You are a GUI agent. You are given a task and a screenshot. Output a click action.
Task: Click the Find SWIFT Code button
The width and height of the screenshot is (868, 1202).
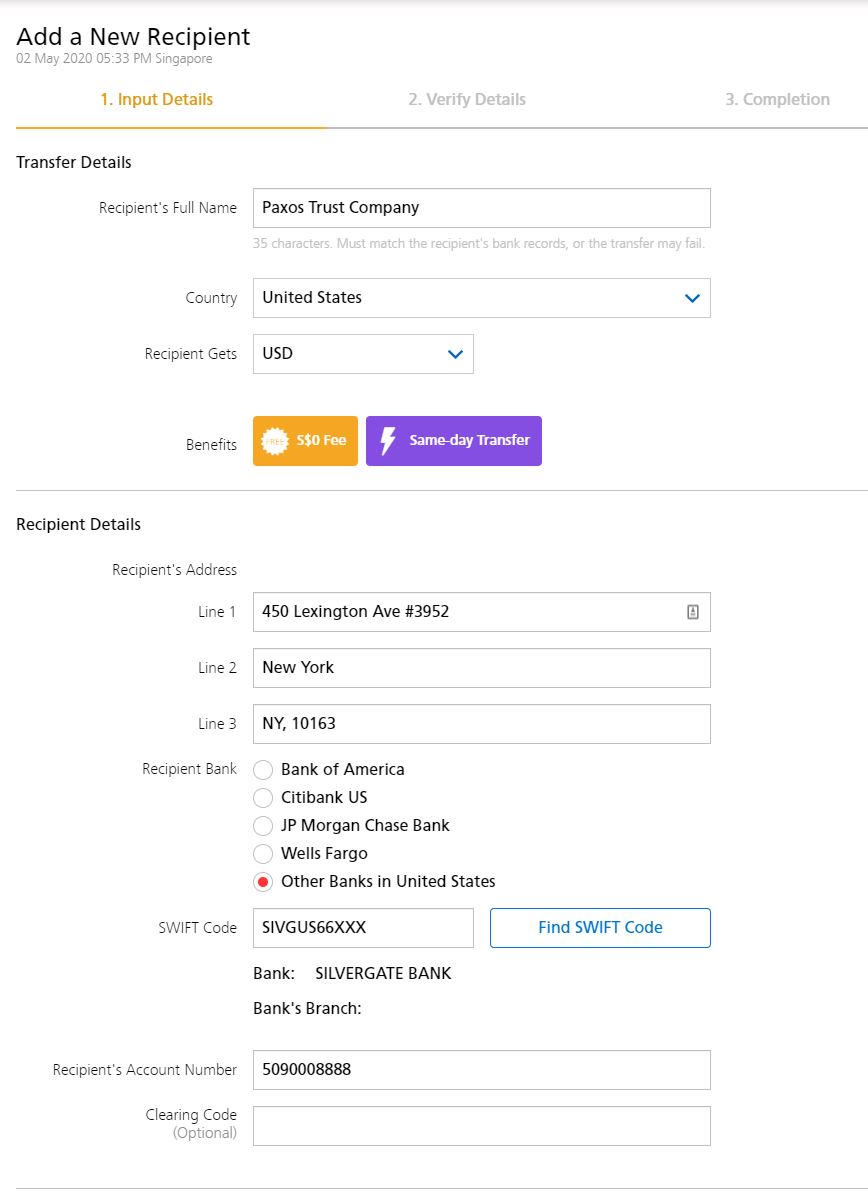(600, 928)
